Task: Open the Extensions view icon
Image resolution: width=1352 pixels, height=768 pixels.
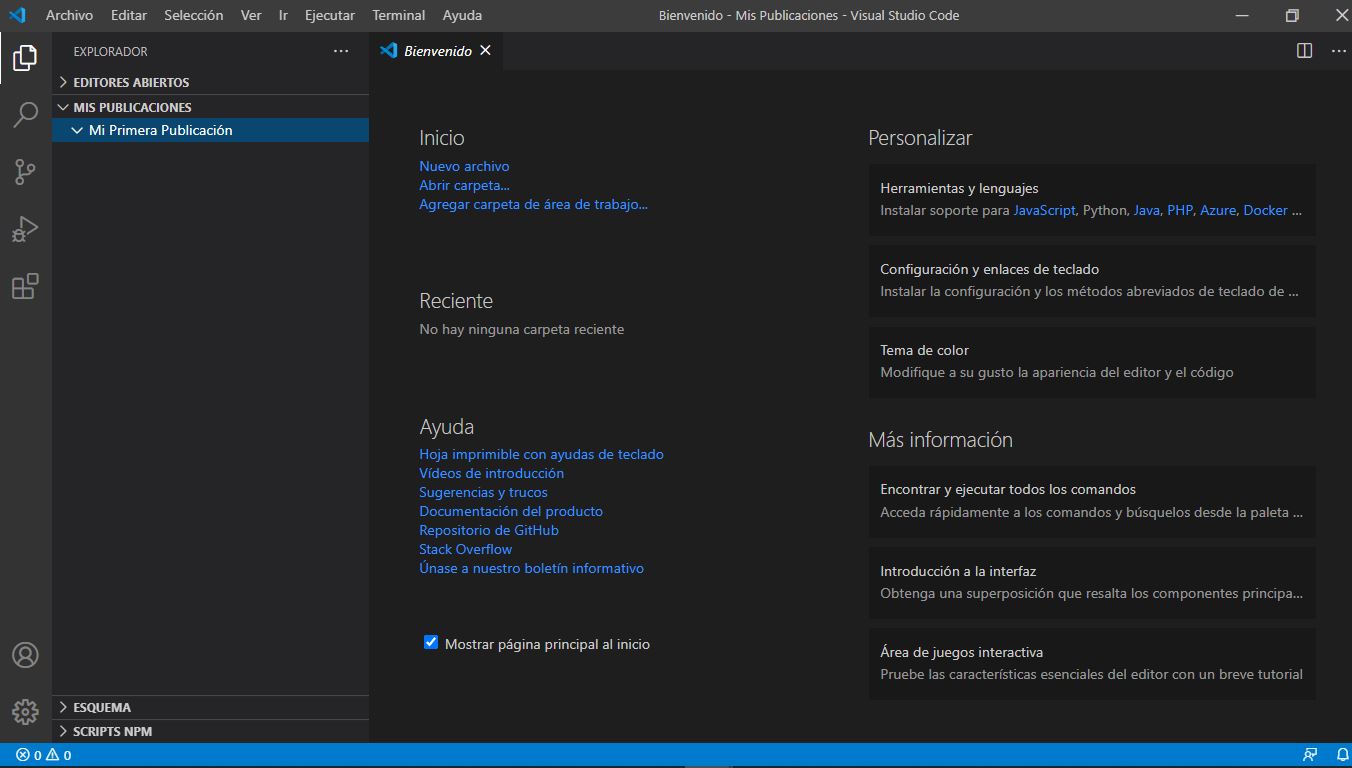Action: coord(25,287)
